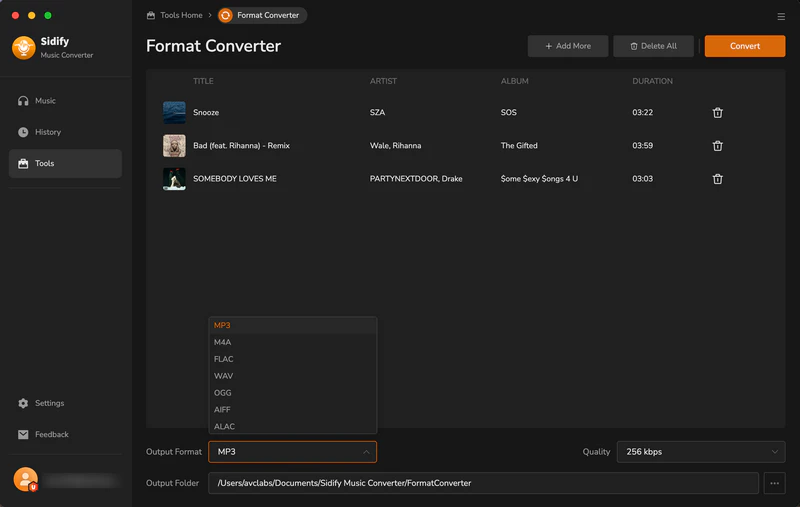This screenshot has width=800, height=507.
Task: Browse output folder with the ellipsis button
Action: (774, 483)
